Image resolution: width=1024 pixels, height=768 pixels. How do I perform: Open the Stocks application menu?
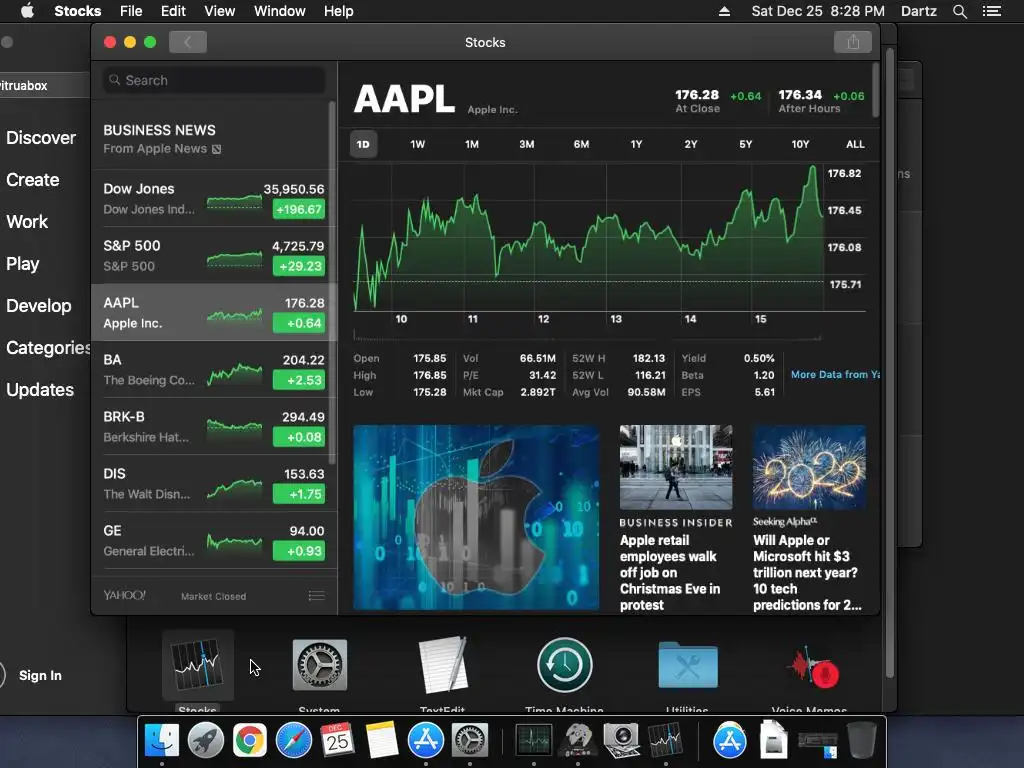click(77, 11)
